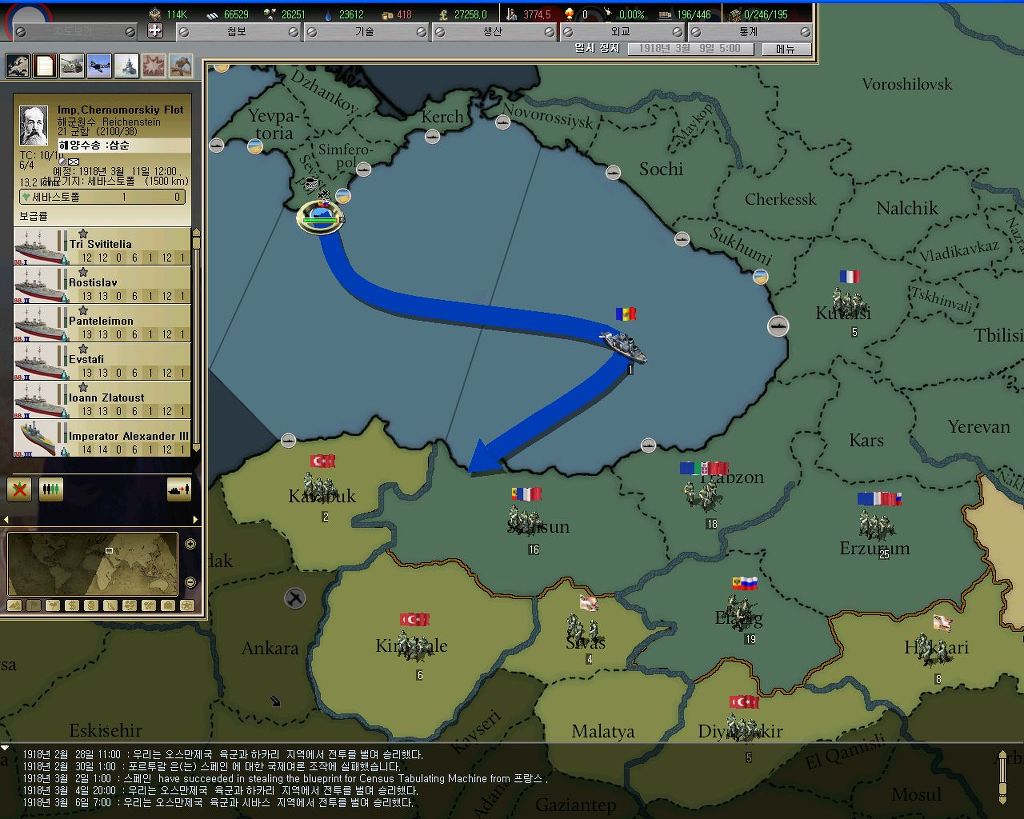
Task: Click the port anchor icon near Kerch
Action: point(432,136)
